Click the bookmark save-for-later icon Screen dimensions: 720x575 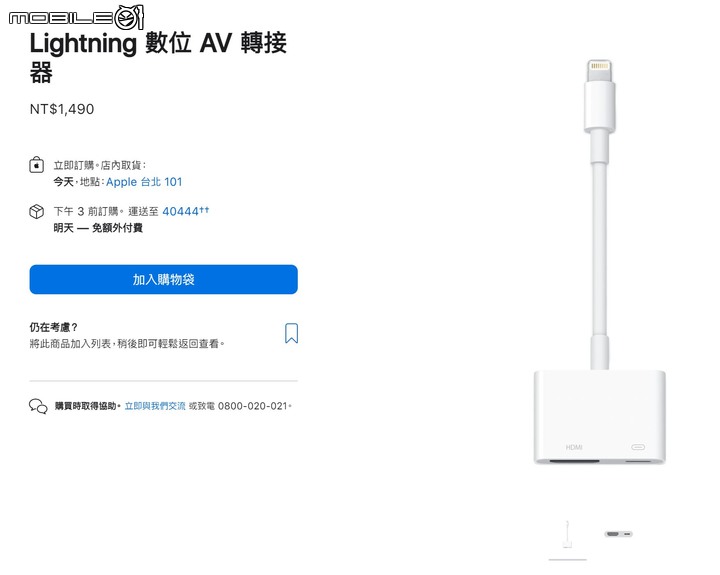pyautogui.click(x=292, y=333)
